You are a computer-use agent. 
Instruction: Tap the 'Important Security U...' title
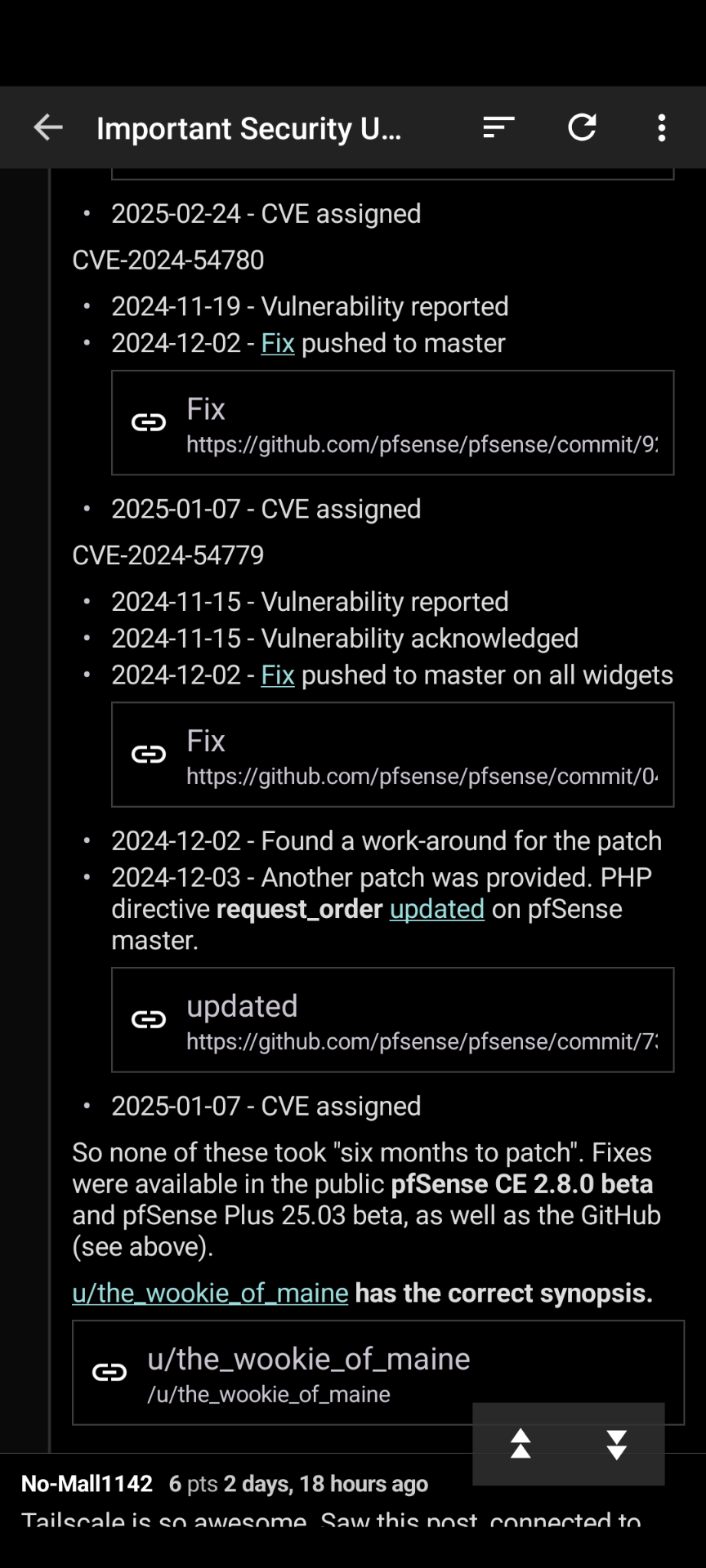pos(249,128)
